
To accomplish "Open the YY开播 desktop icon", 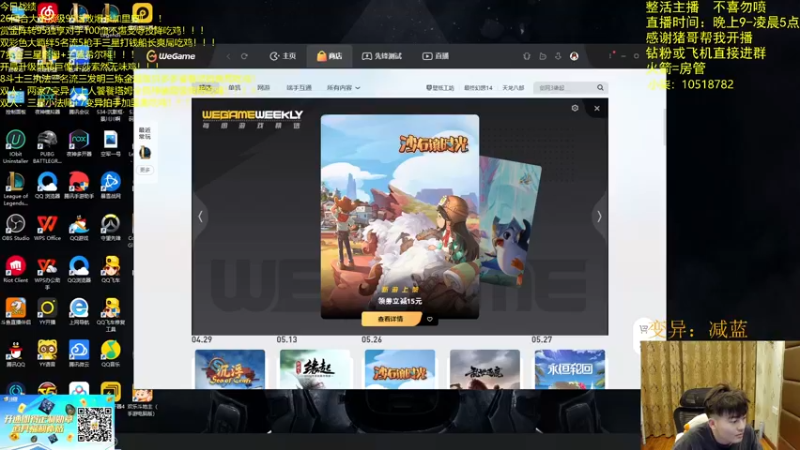I will coord(47,311).
